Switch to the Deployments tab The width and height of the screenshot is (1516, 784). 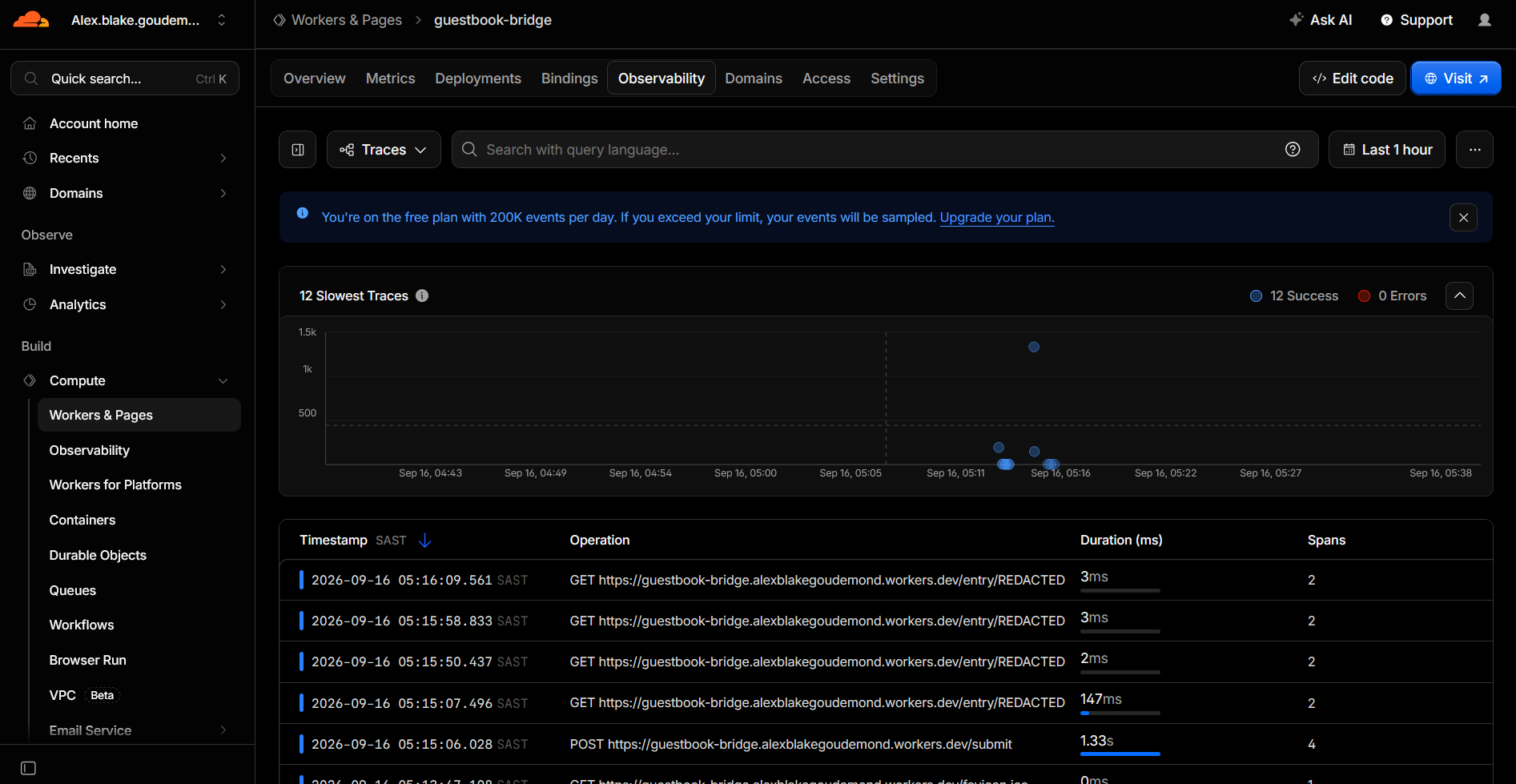tap(478, 78)
